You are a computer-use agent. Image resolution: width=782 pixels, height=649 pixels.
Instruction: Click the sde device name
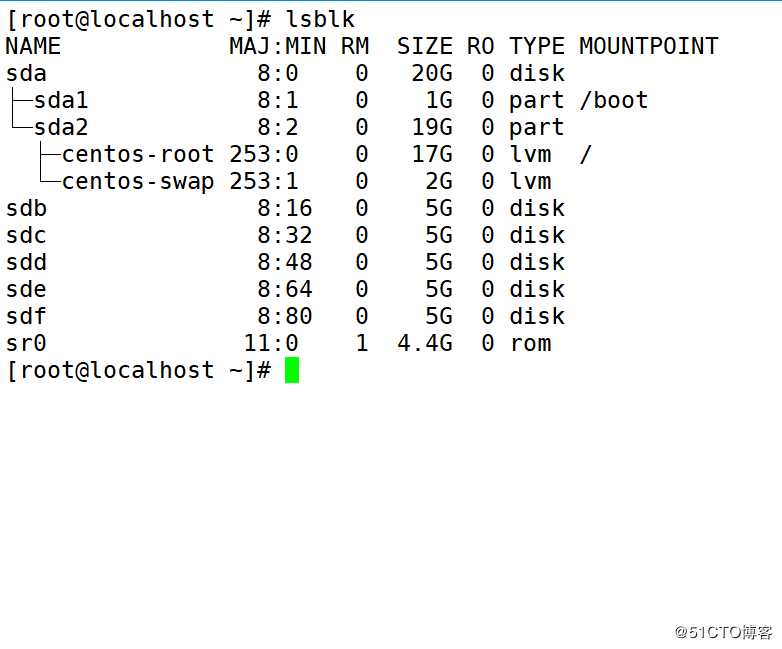(26, 289)
